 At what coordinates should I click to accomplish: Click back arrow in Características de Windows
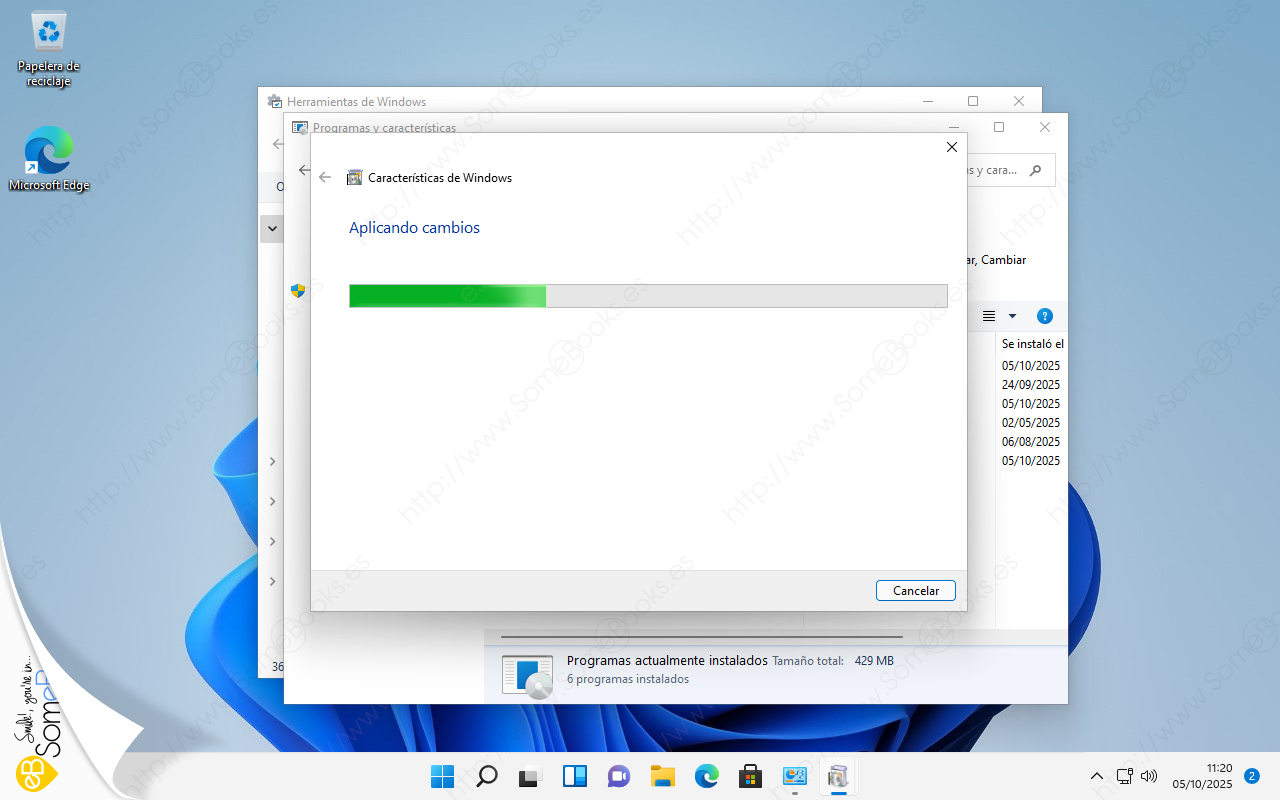[x=325, y=178]
